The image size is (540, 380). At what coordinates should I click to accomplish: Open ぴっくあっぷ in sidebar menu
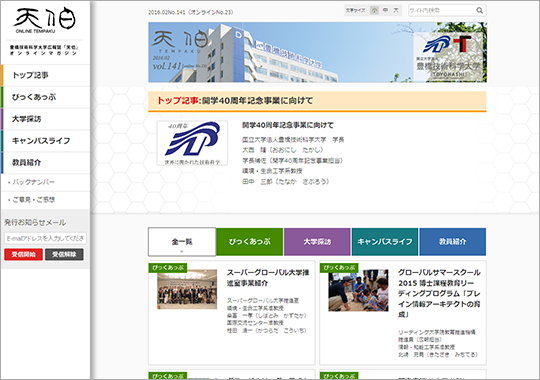click(x=45, y=97)
